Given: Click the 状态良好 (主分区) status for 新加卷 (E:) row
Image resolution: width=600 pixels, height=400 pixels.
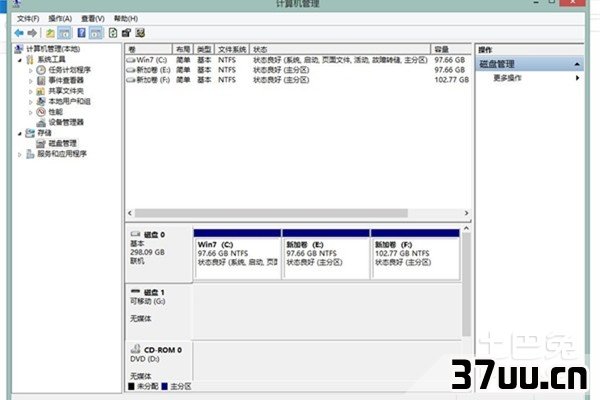Looking at the screenshot, I should (x=281, y=70).
